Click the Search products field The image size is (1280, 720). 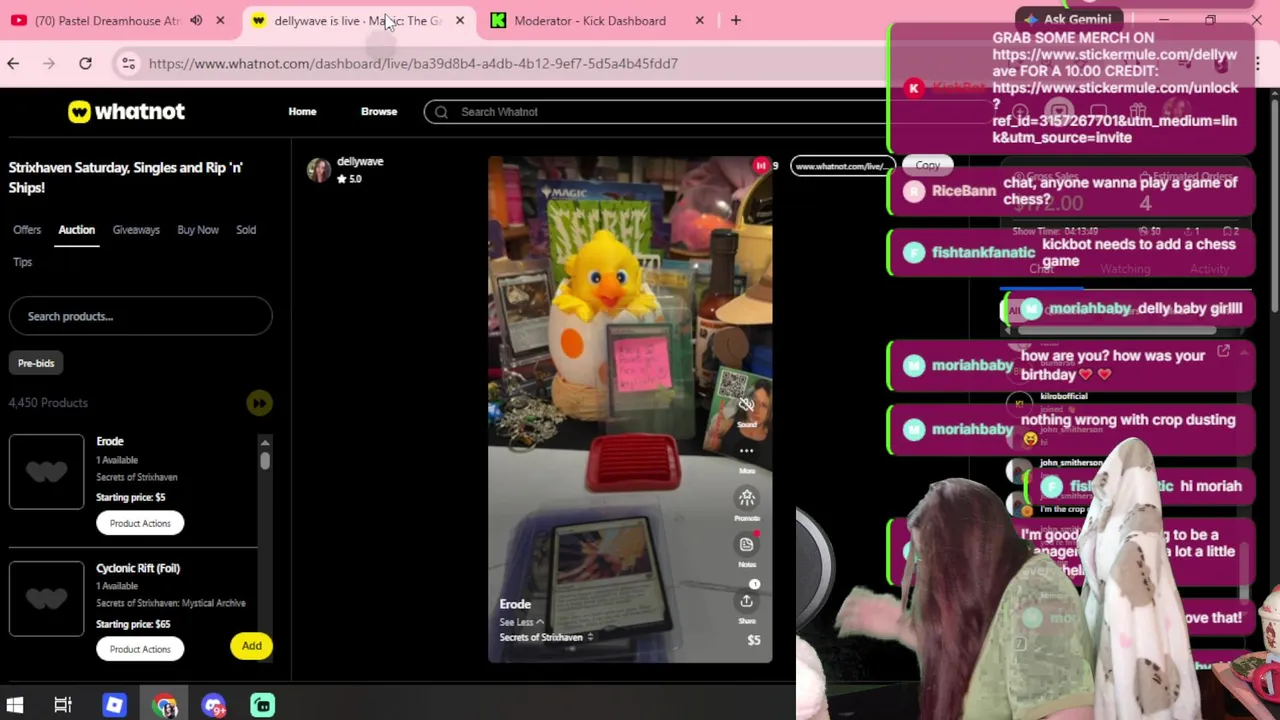140,316
